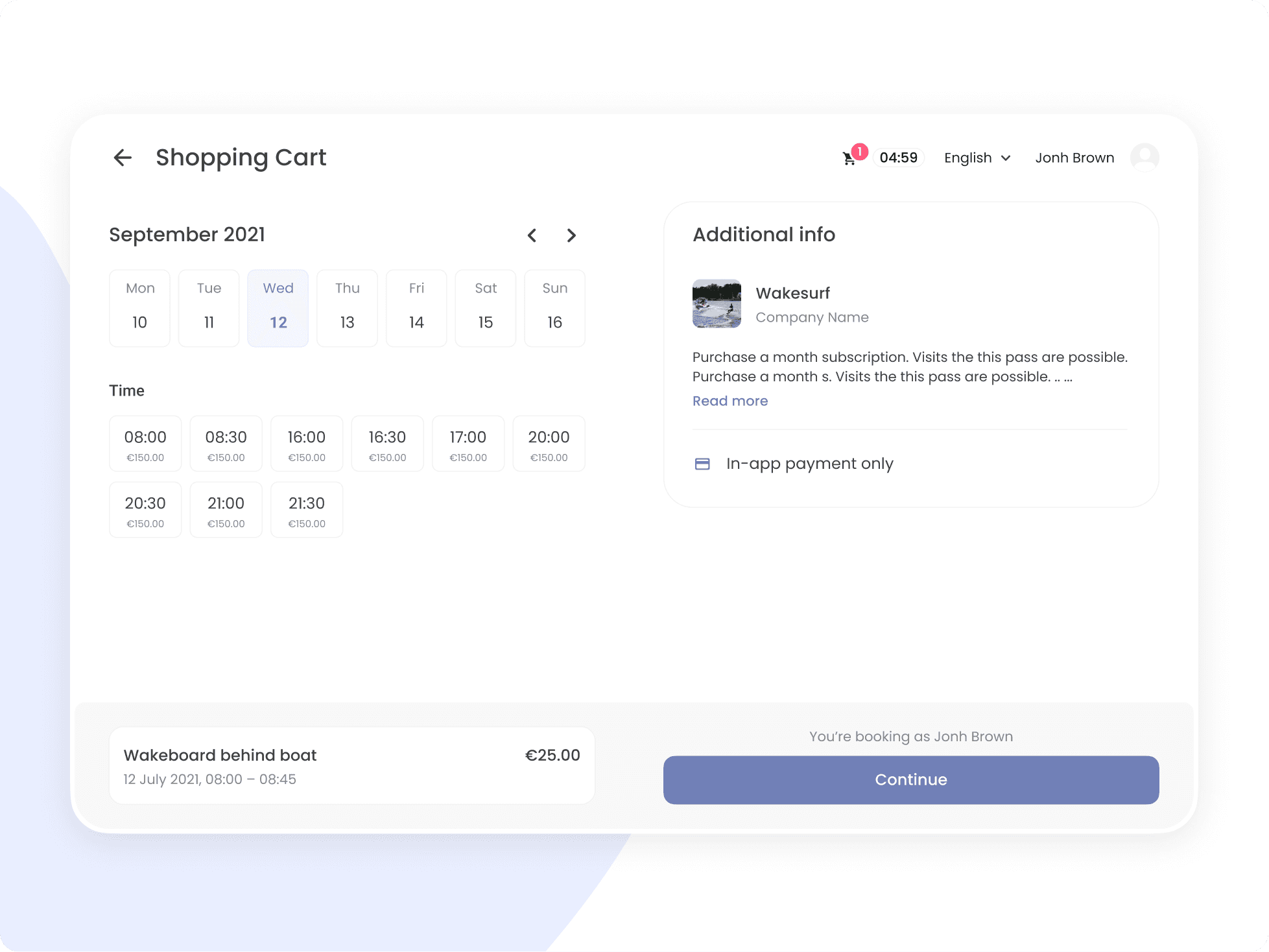This screenshot has height=952, width=1269.
Task: Pick the 20:00 time slot
Action: (549, 444)
